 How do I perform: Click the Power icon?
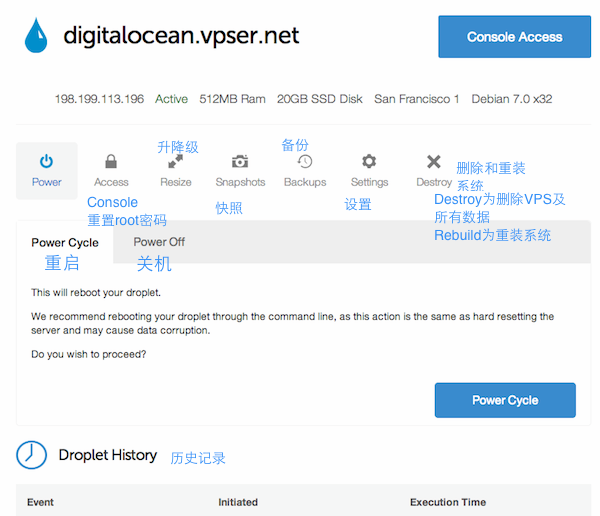click(x=46, y=162)
